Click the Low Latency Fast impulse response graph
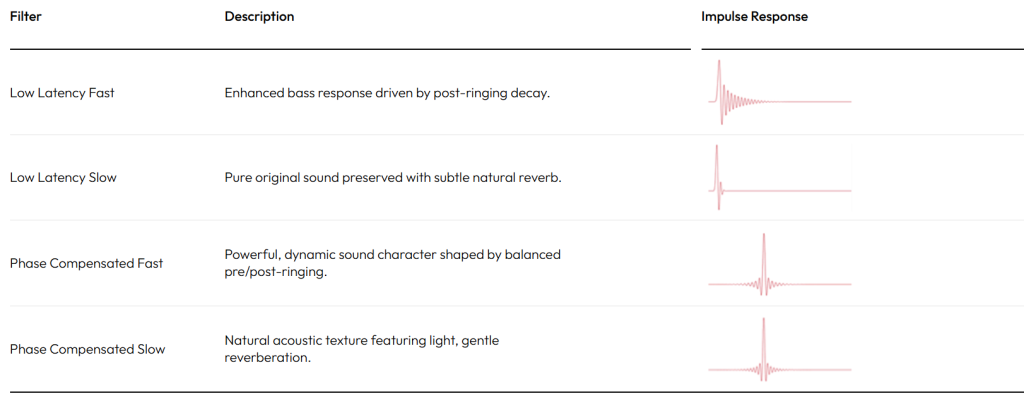 click(x=780, y=92)
